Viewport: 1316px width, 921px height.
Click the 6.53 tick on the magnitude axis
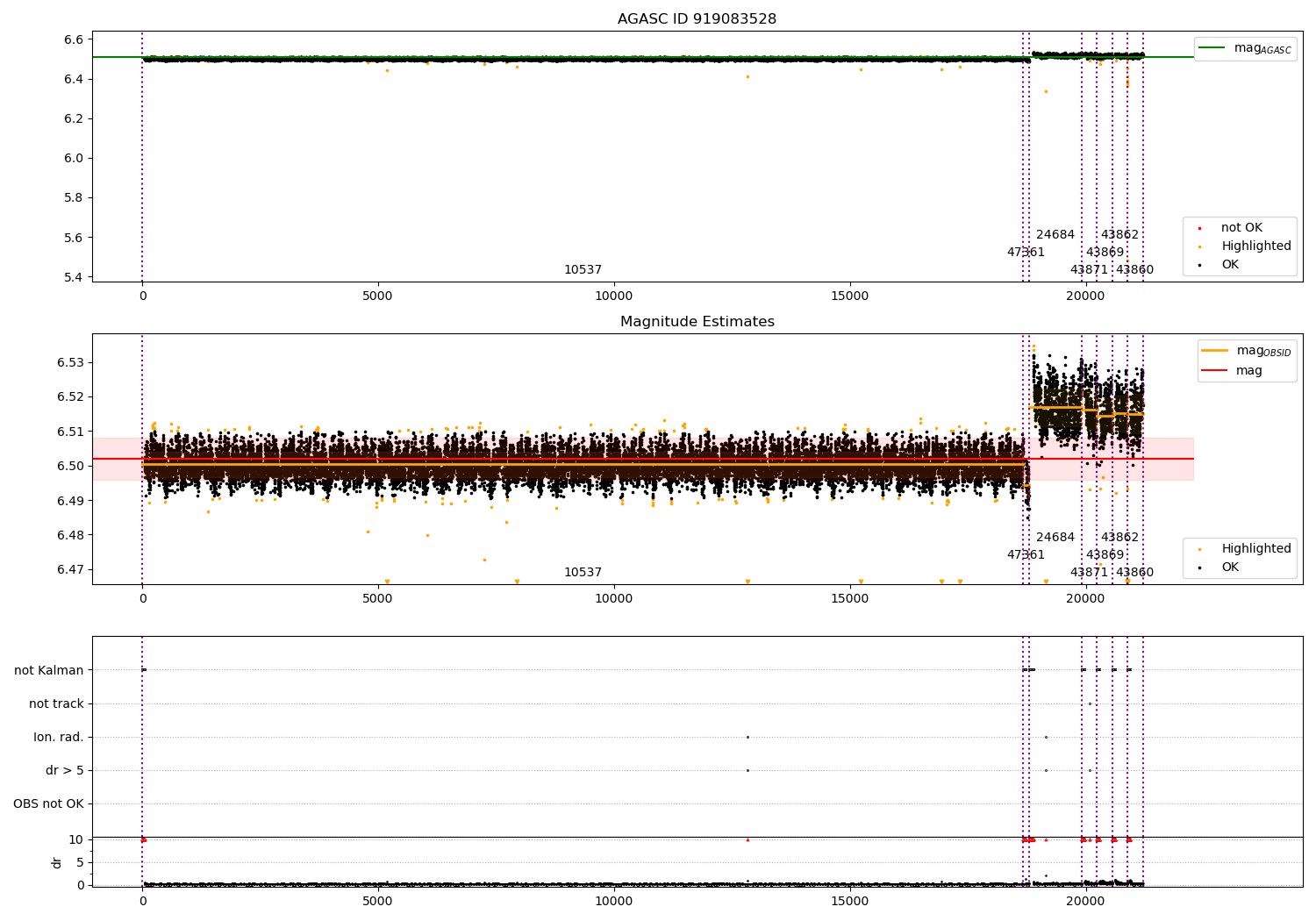tap(70, 363)
